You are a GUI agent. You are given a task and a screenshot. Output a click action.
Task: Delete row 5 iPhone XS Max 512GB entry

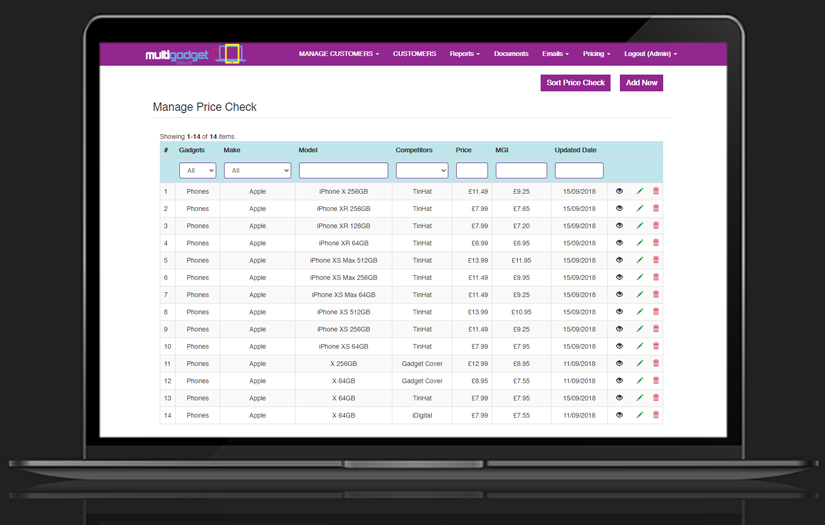point(656,260)
